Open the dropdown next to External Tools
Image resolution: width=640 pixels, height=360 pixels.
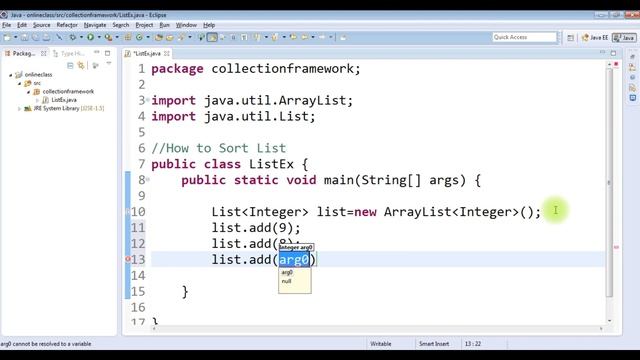click(x=117, y=38)
